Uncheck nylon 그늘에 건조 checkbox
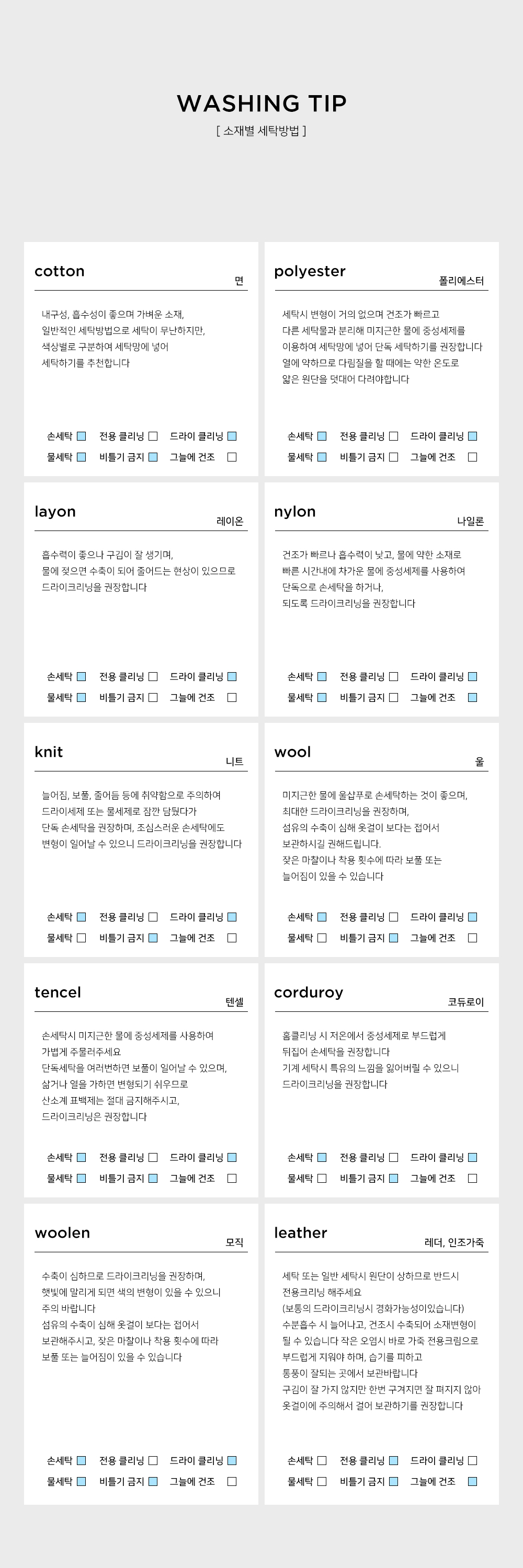The image size is (523, 1568). (472, 697)
